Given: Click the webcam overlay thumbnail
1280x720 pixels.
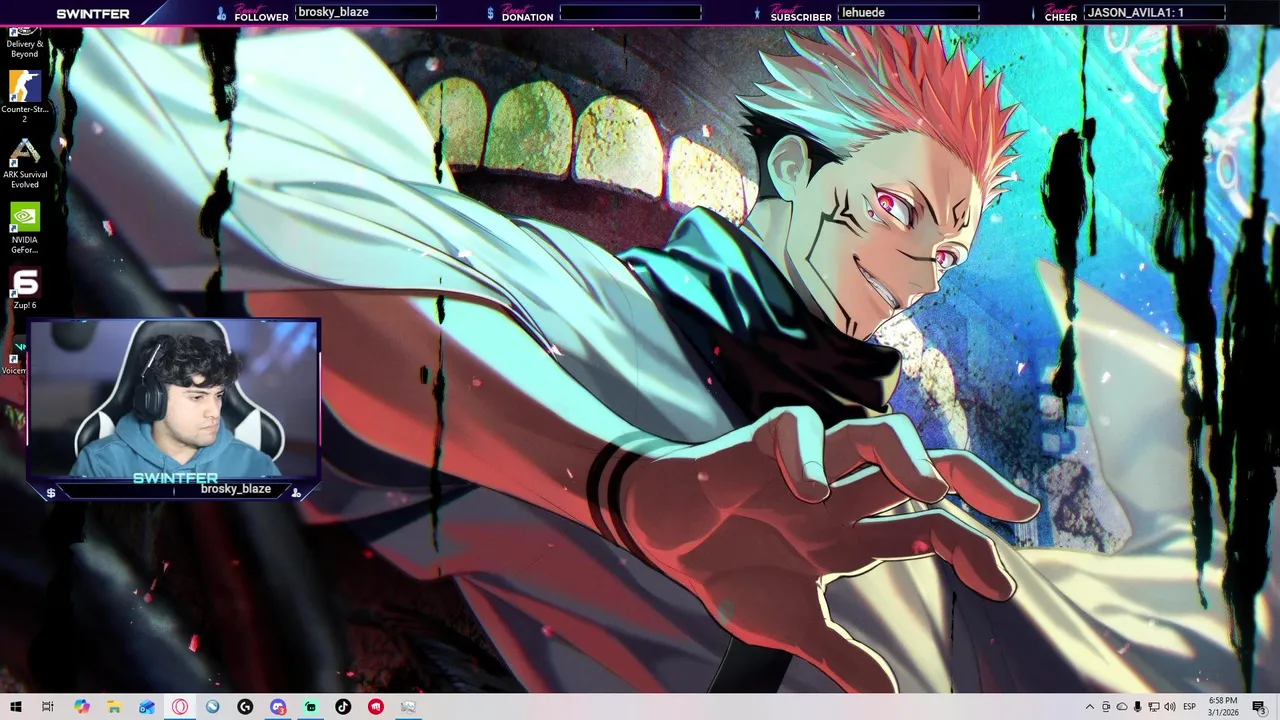Looking at the screenshot, I should pyautogui.click(x=173, y=400).
